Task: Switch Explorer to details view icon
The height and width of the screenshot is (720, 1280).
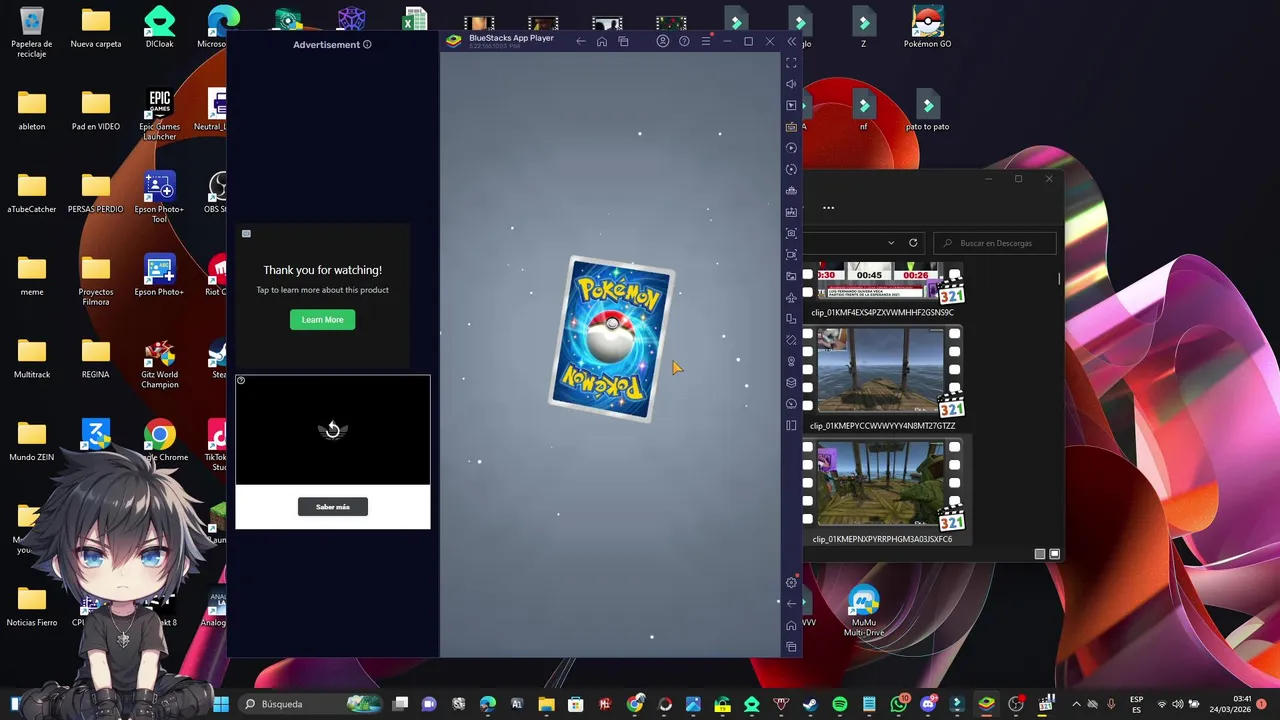Action: [1040, 554]
